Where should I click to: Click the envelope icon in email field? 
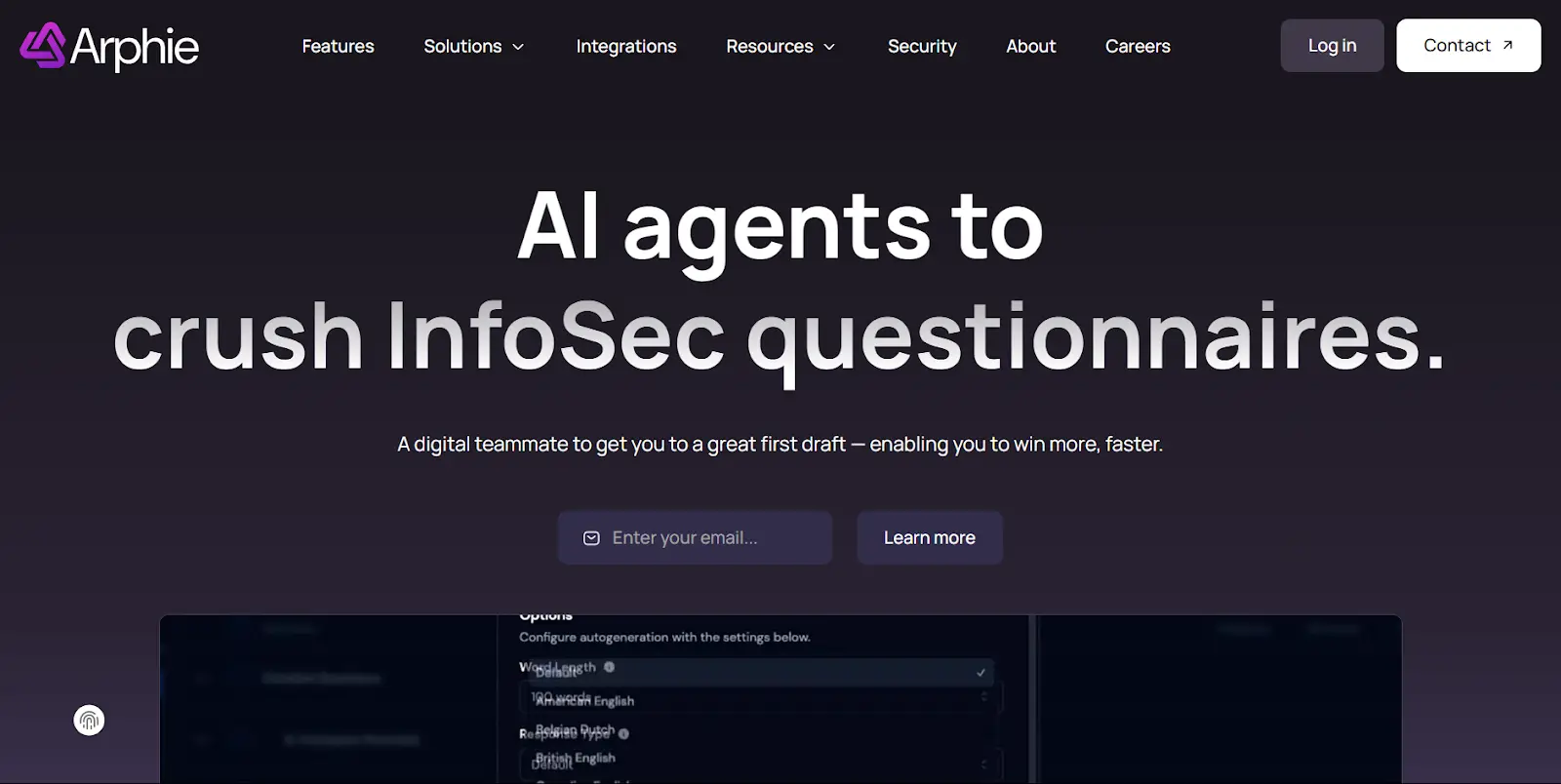(591, 538)
